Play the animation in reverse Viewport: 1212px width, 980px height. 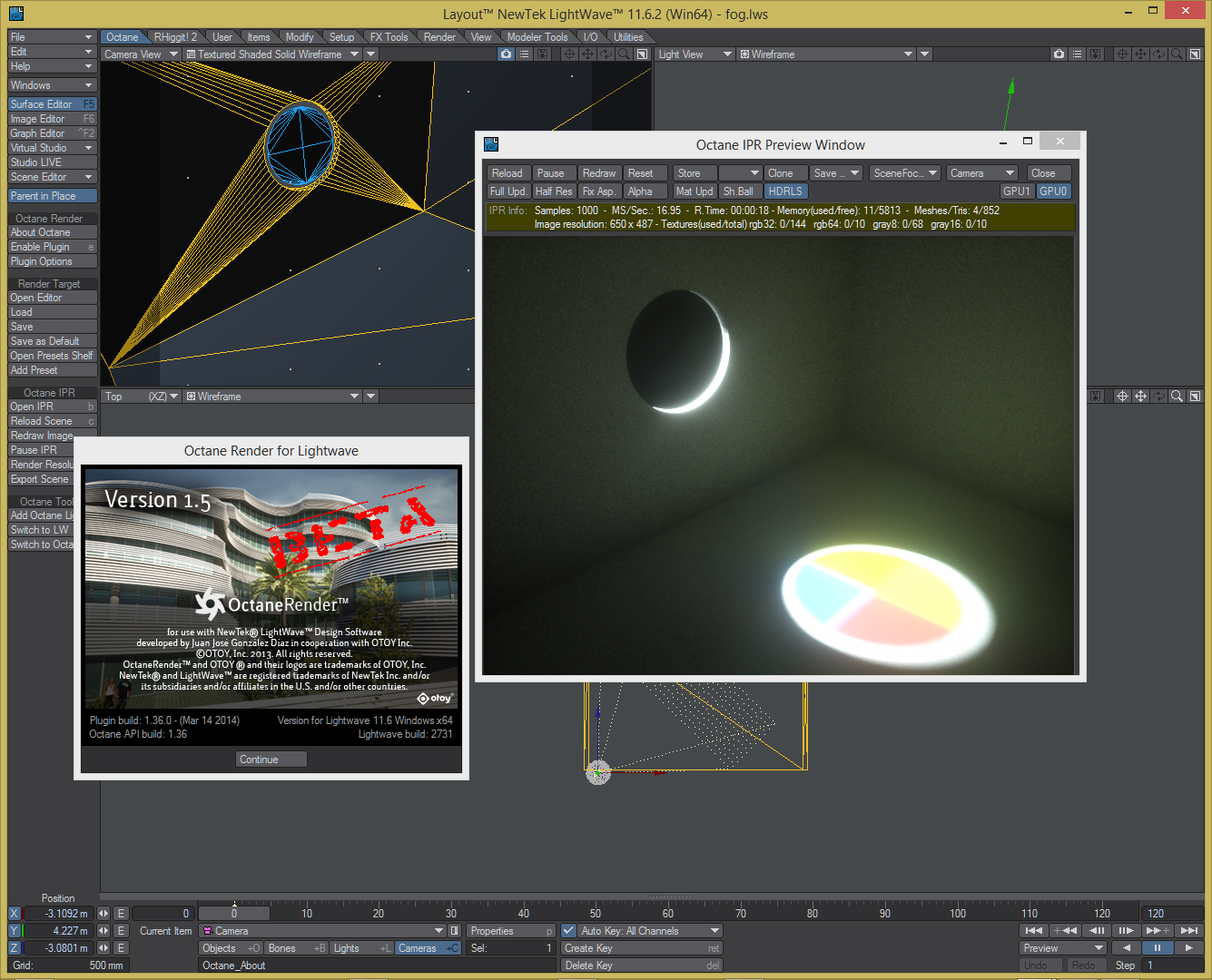click(1126, 948)
